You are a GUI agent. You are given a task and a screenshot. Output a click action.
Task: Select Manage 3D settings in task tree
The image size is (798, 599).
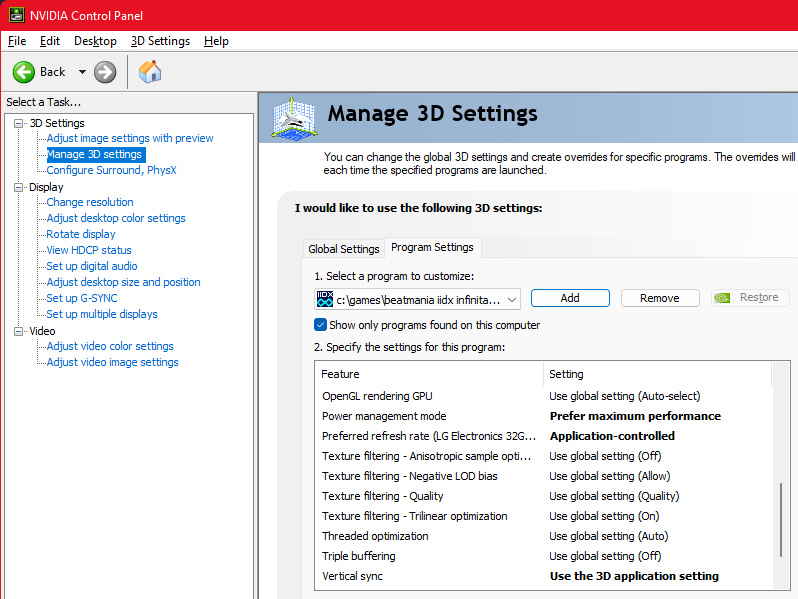(x=94, y=154)
